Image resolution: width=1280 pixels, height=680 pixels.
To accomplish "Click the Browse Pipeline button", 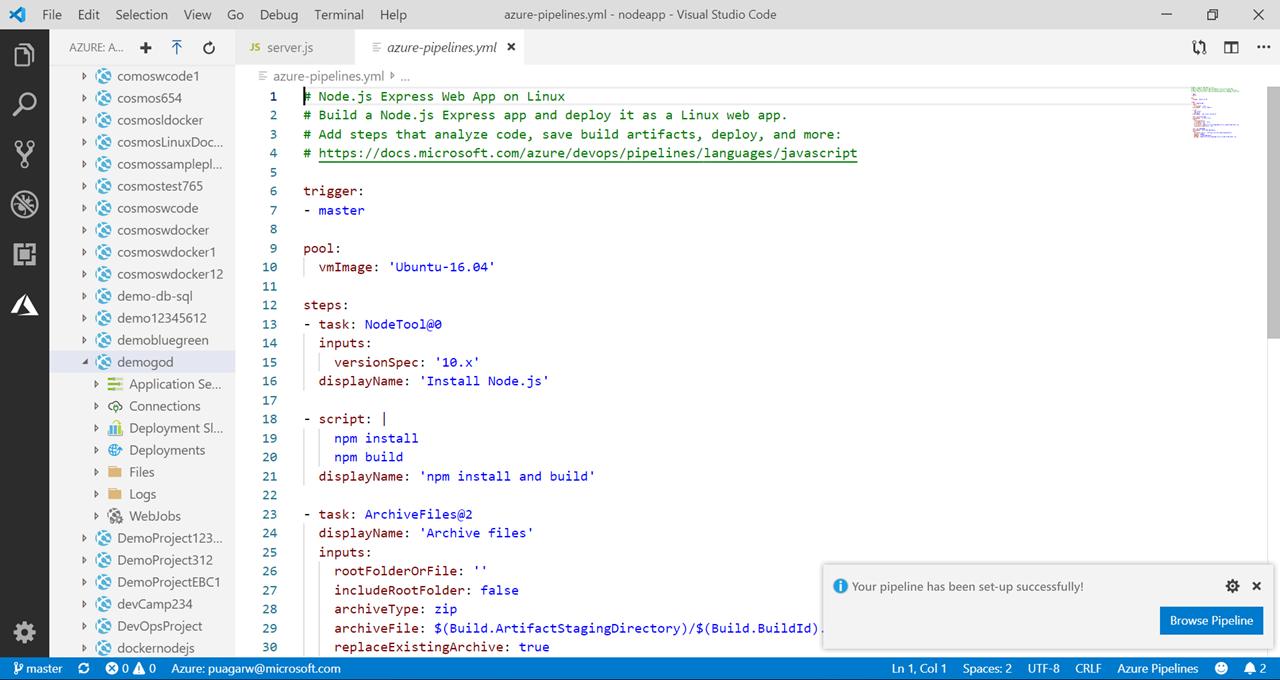I will click(x=1211, y=620).
